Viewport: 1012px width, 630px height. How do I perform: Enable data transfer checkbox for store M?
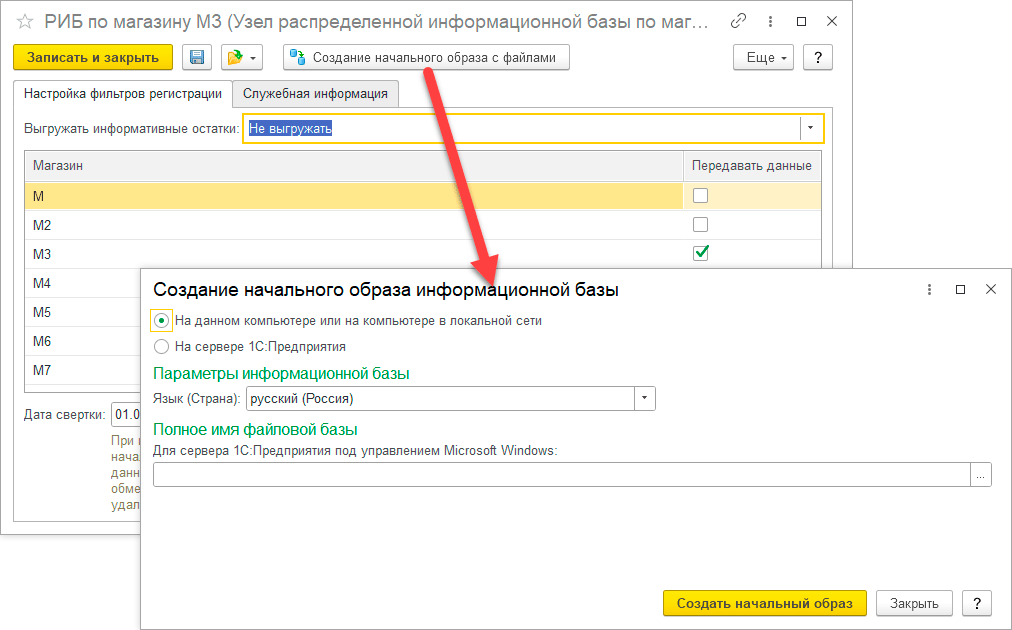point(700,196)
